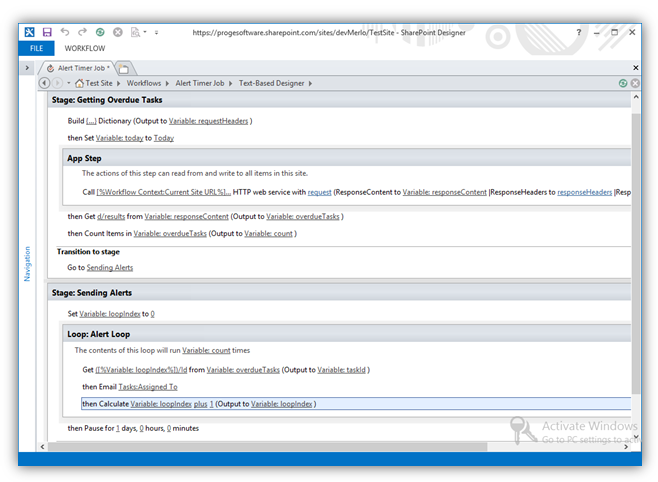Click the home icon in the breadcrumb
The width and height of the screenshot is (658, 482).
coord(79,83)
